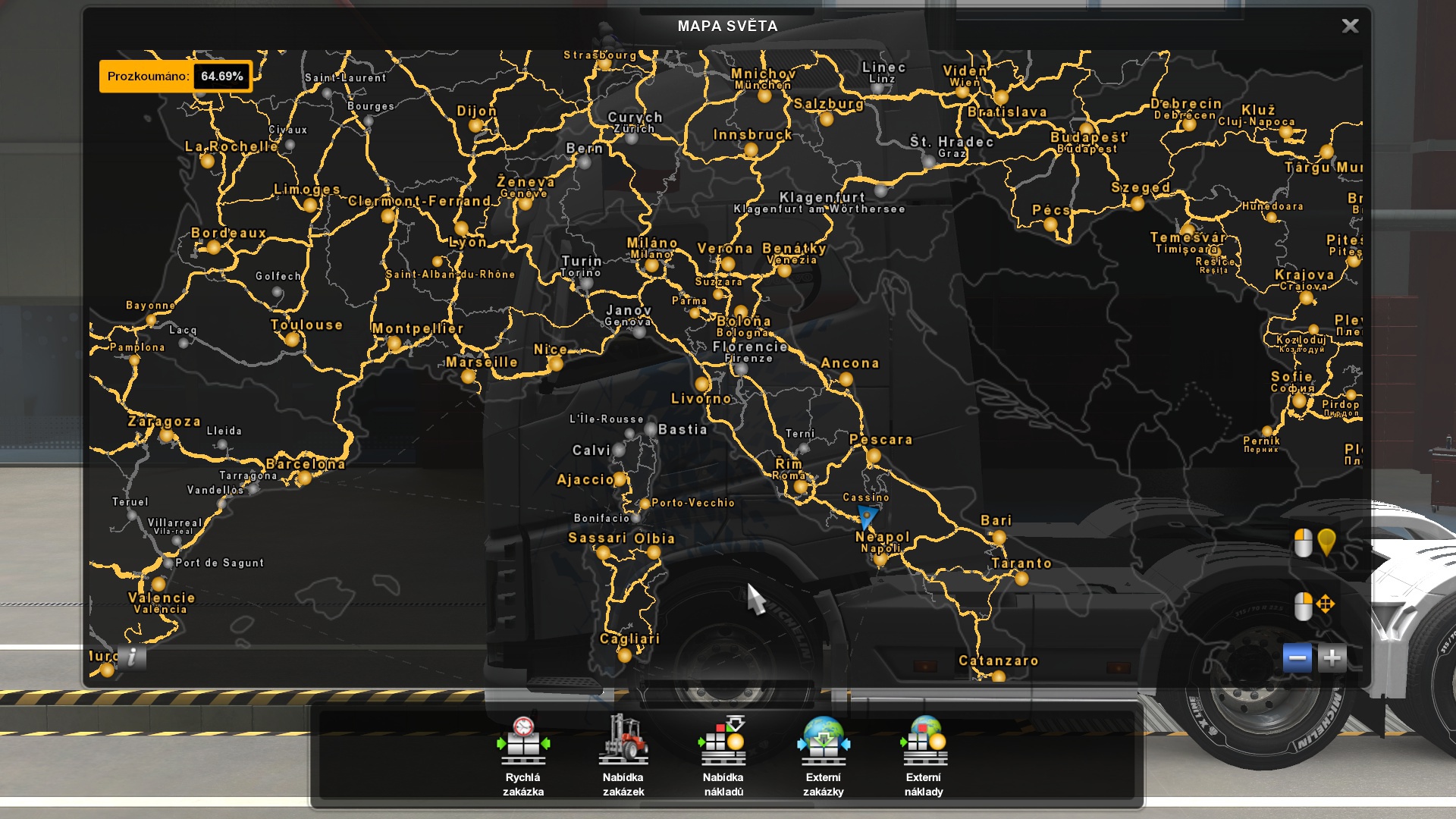Click Prozkoumáno exploration percentage badge
This screenshot has height=819, width=1456.
175,76
